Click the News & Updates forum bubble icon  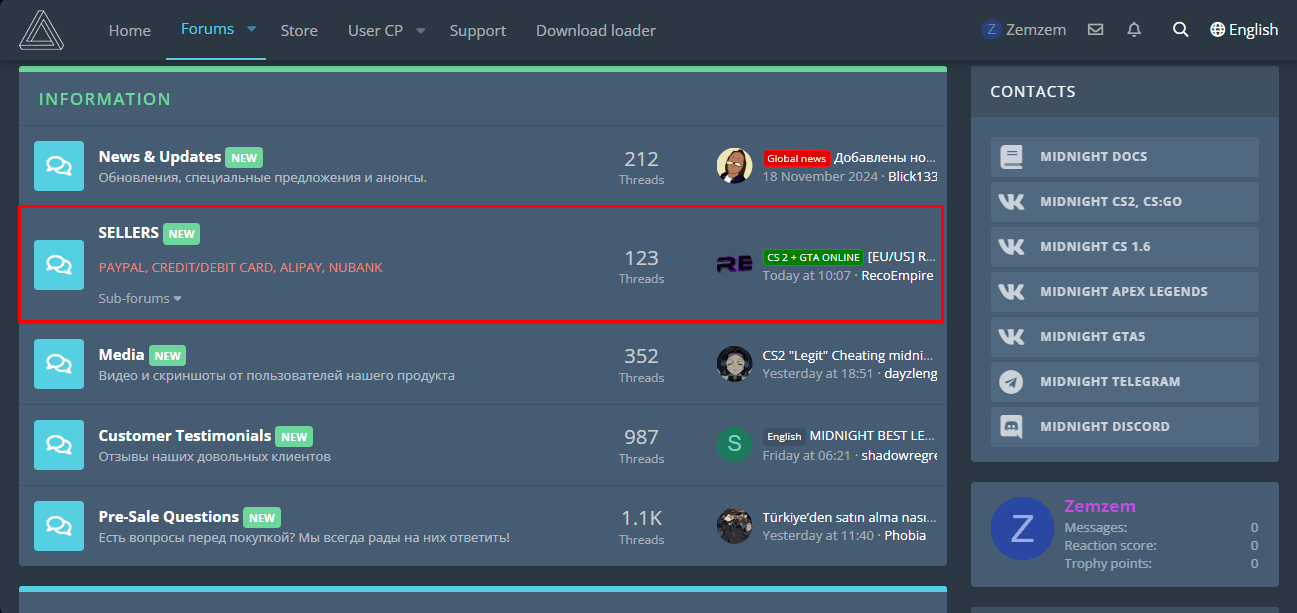[59, 166]
